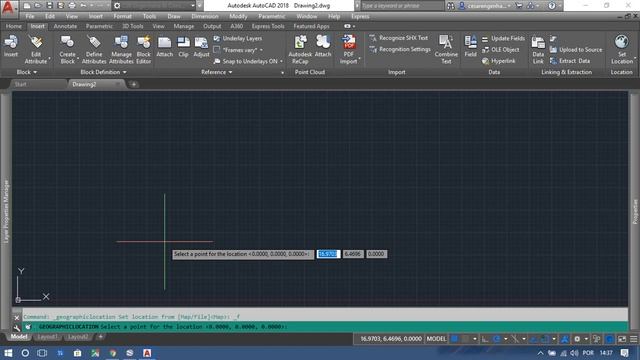Click the Workspace Switching gear icon
Image resolution: width=640 pixels, height=360 pixels.
(x=577, y=339)
